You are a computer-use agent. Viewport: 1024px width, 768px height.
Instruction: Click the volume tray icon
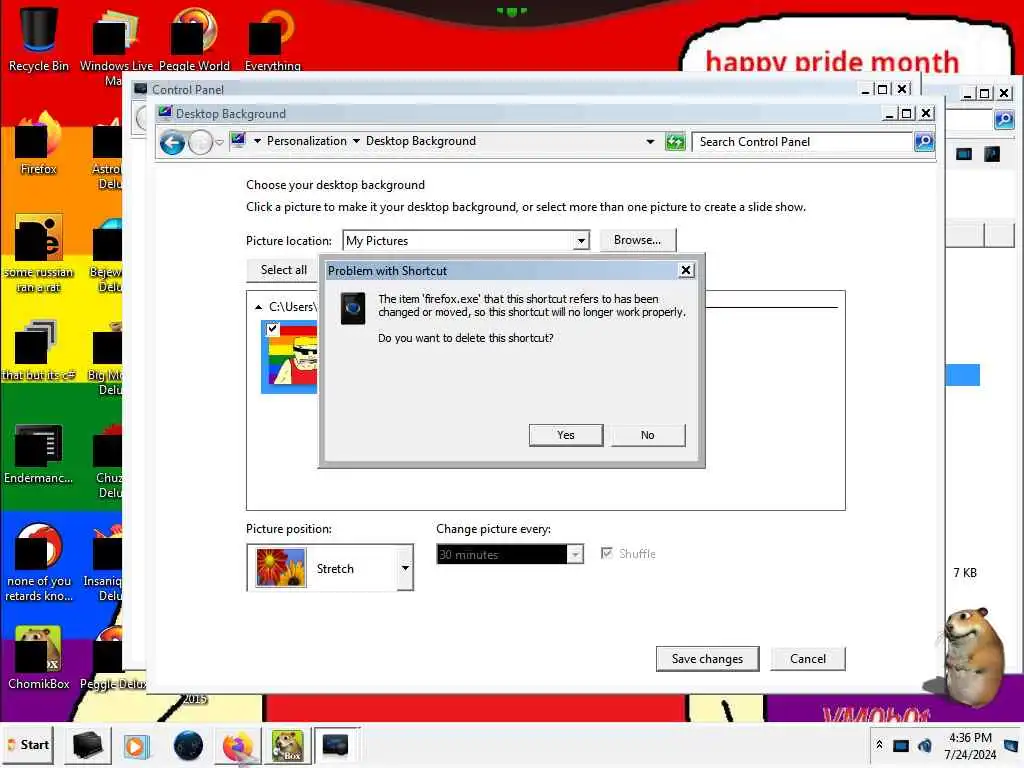click(x=924, y=745)
